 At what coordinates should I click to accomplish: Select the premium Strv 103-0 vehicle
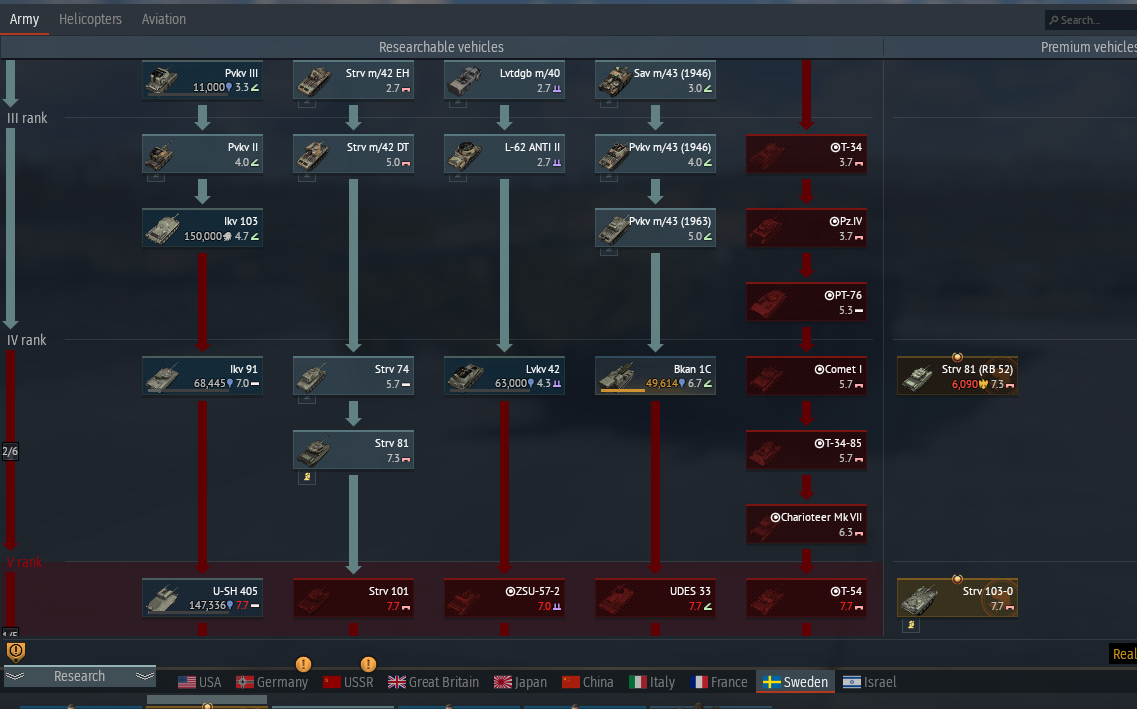click(x=957, y=597)
